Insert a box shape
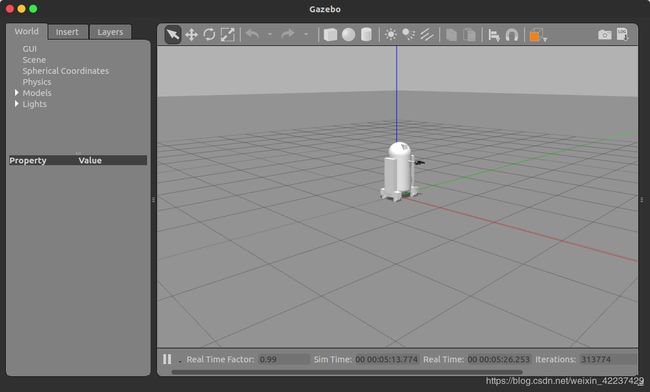Image resolution: width=650 pixels, height=392 pixels. (x=330, y=34)
